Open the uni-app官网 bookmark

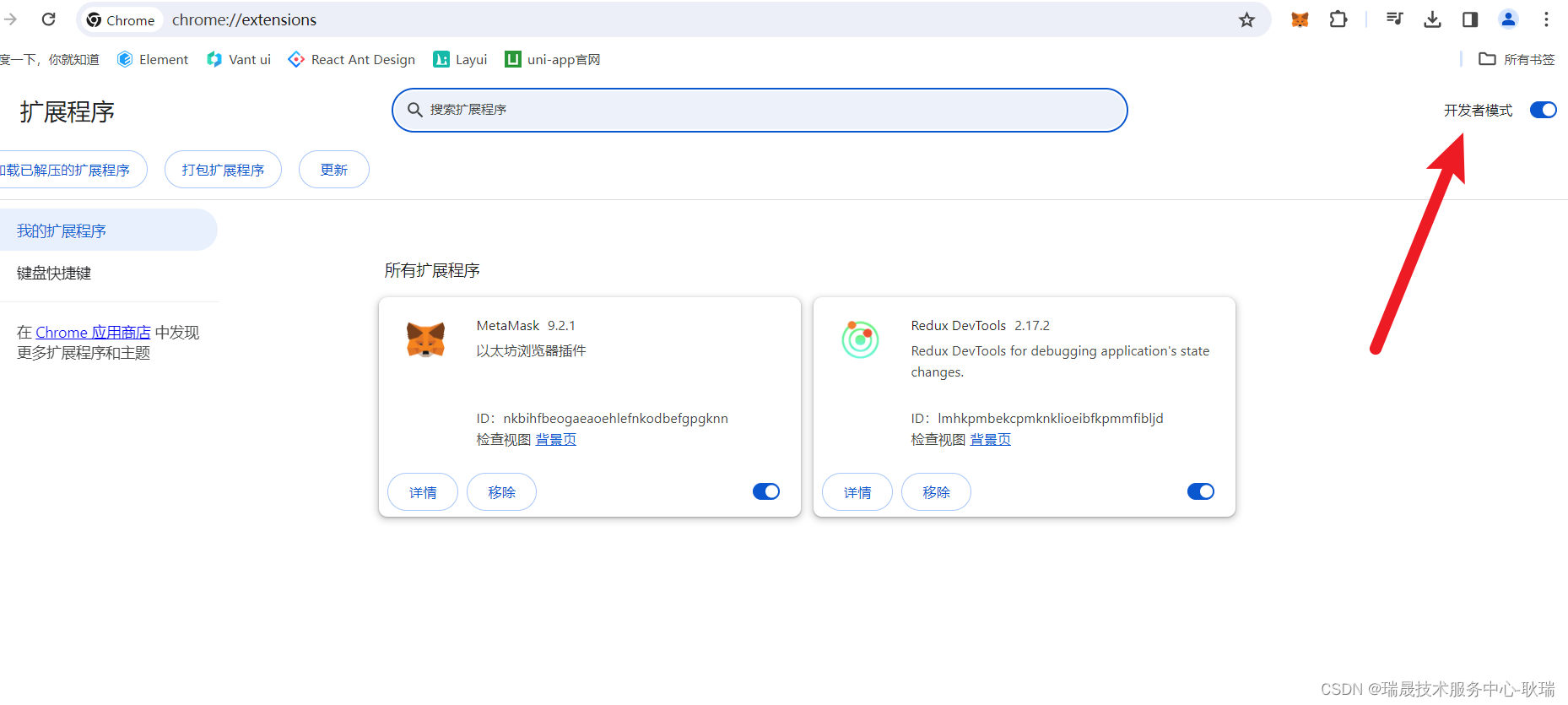point(553,59)
